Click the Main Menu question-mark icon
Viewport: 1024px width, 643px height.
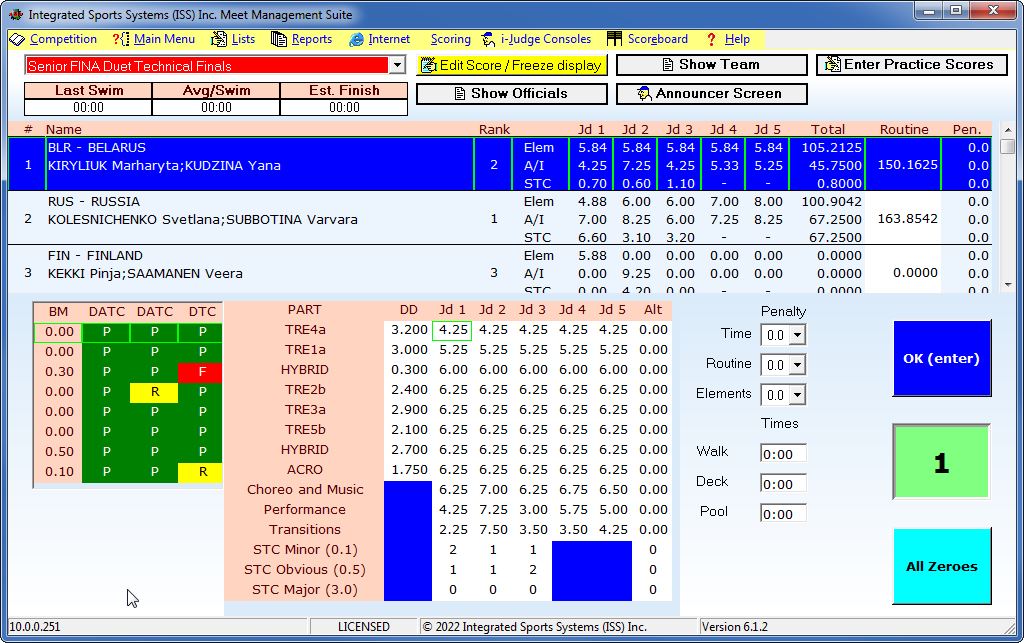pyautogui.click(x=121, y=39)
